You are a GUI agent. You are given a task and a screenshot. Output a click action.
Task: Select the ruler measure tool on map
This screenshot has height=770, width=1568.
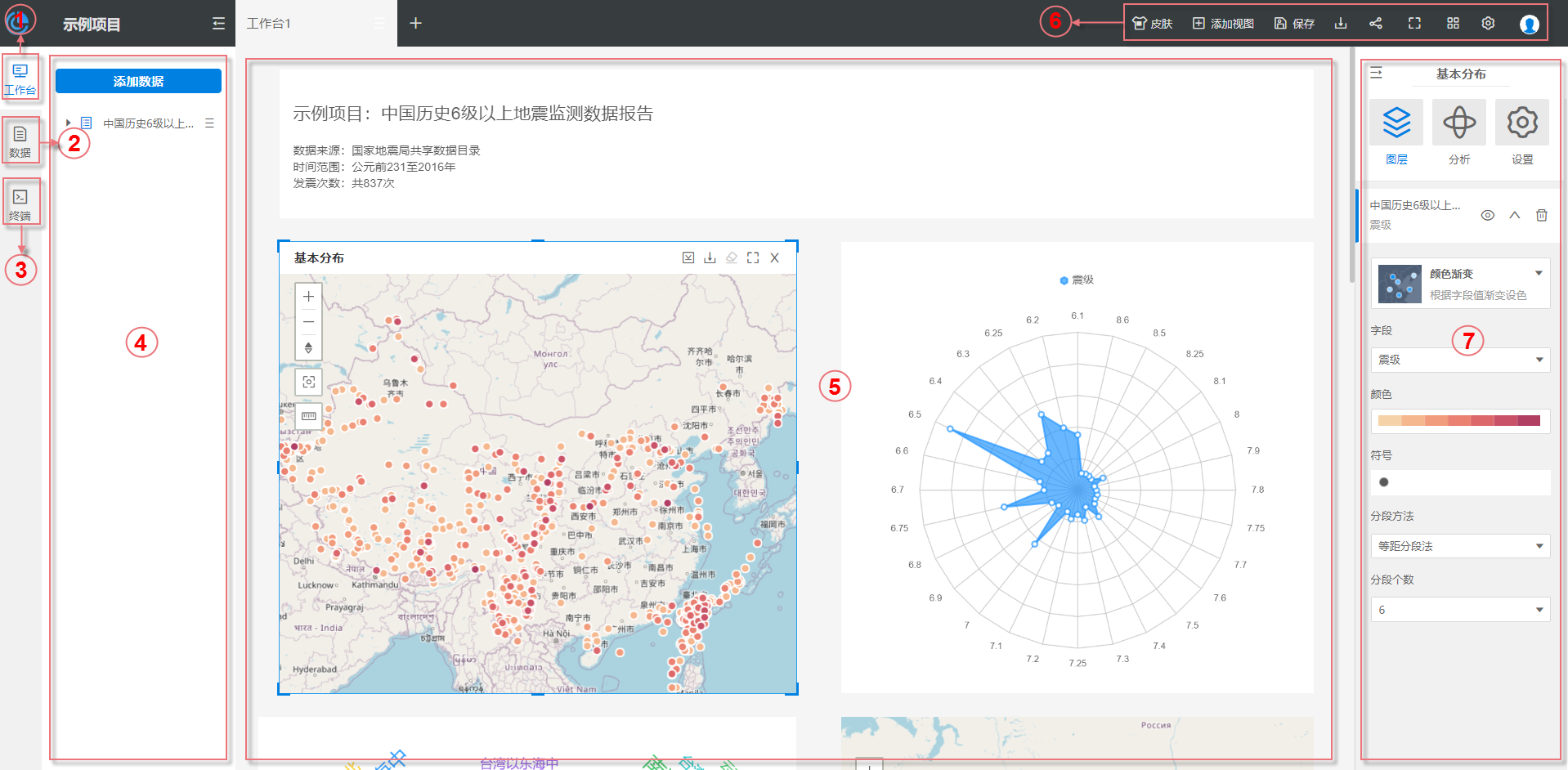pos(308,416)
